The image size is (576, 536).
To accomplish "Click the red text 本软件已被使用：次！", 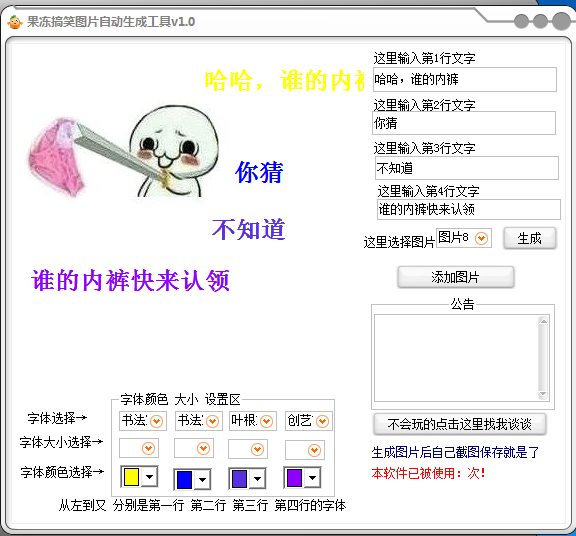I will point(429,473).
